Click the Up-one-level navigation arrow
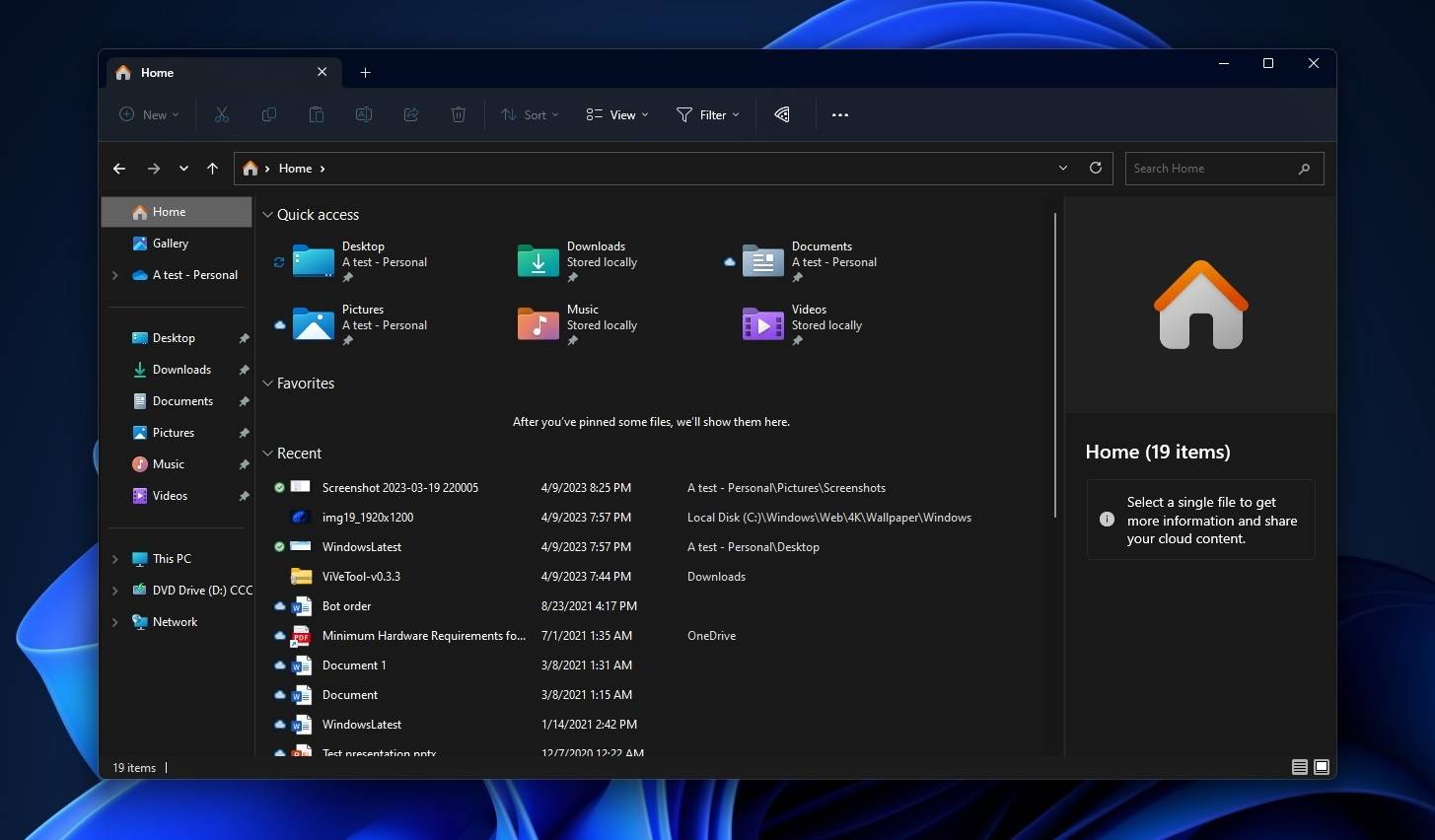The width and height of the screenshot is (1435, 840). [x=213, y=168]
